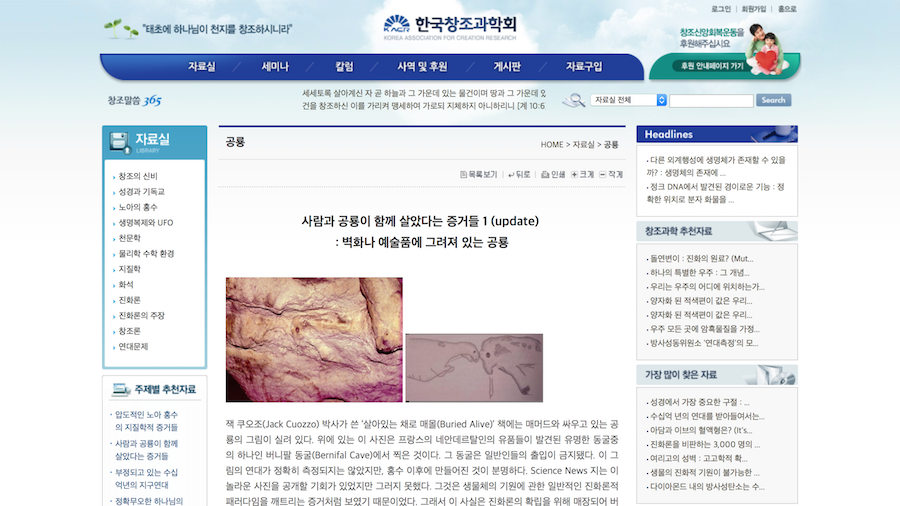Viewport: 900px width, 506px height.
Task: Click the magnifying glass search icon
Action: [x=573, y=100]
